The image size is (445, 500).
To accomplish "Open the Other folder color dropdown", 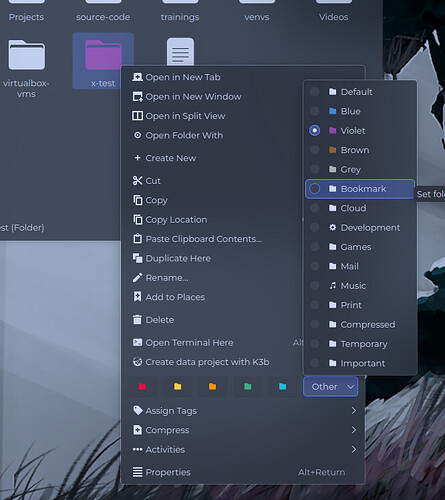I will point(331,387).
